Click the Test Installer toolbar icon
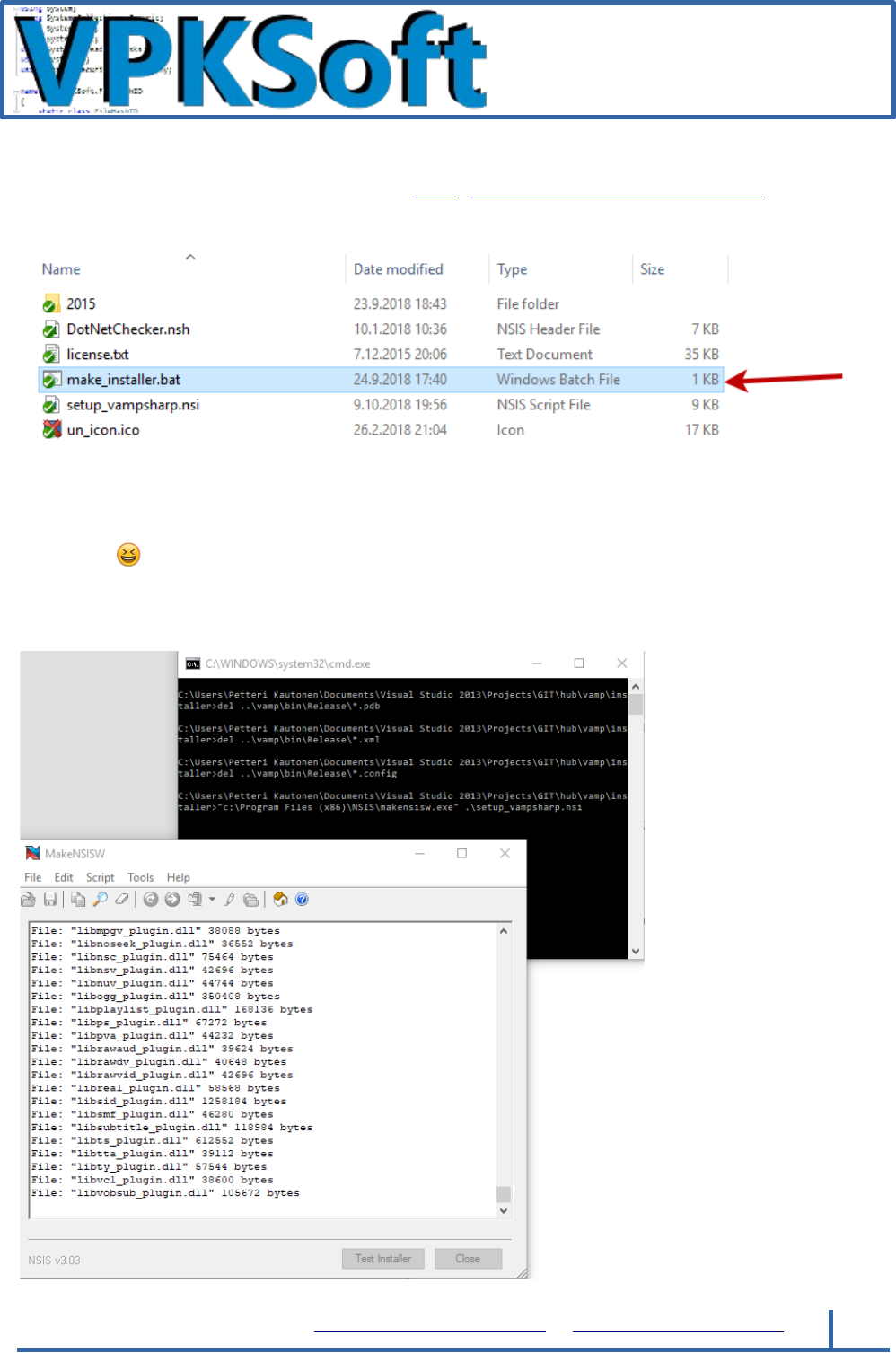Viewport: 896px width, 1353px height. [x=172, y=899]
